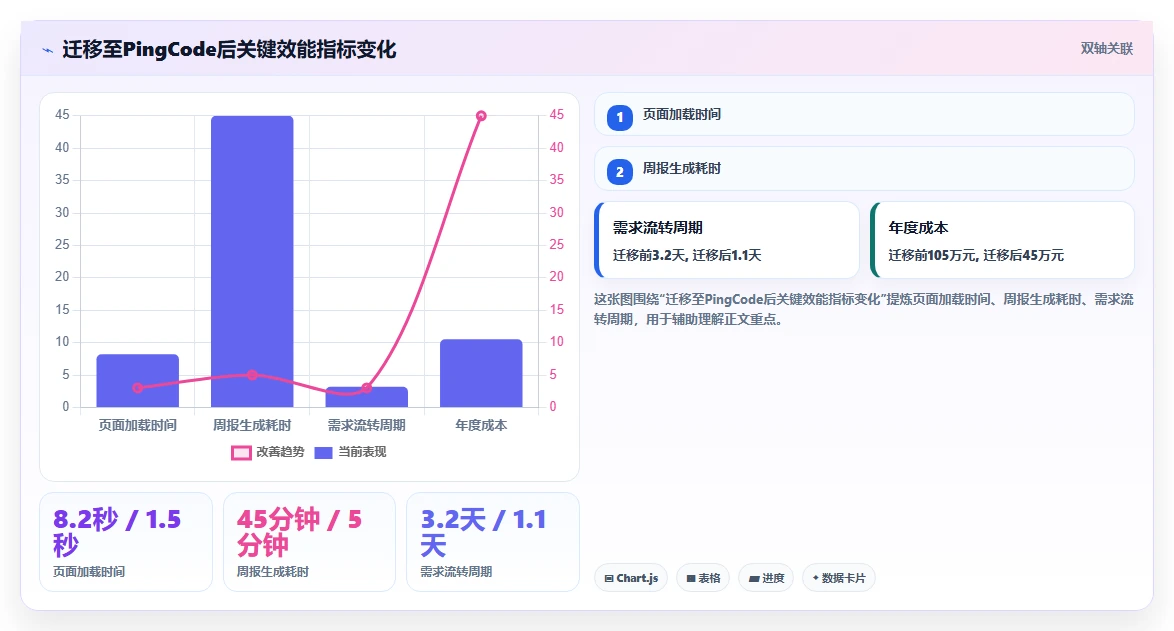Click the 数据卡片 tag
The width and height of the screenshot is (1174, 631).
pyautogui.click(x=839, y=578)
